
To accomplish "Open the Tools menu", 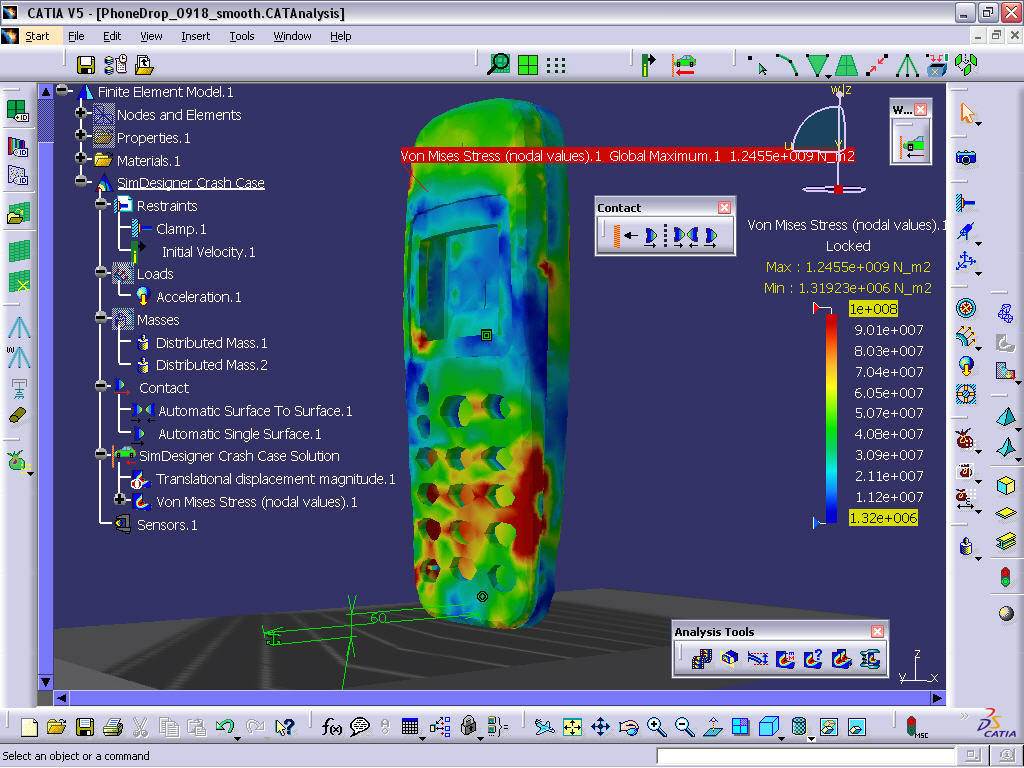I will click(x=242, y=36).
